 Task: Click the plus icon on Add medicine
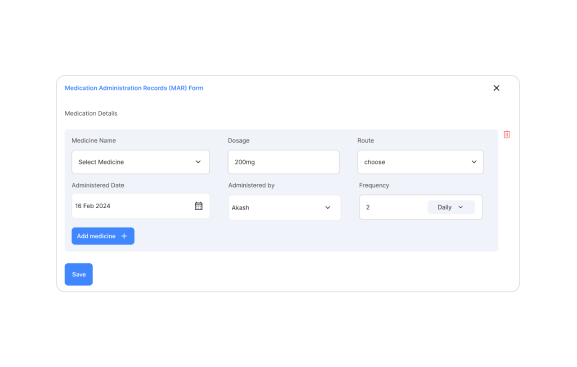click(124, 236)
